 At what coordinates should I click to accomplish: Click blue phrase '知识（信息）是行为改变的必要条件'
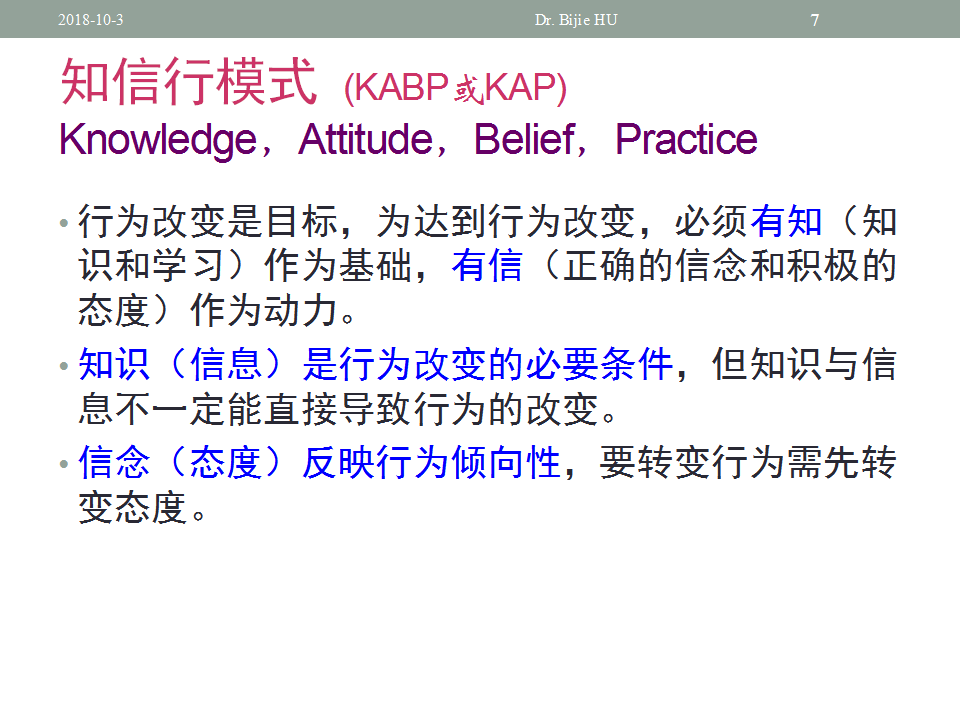pos(376,364)
